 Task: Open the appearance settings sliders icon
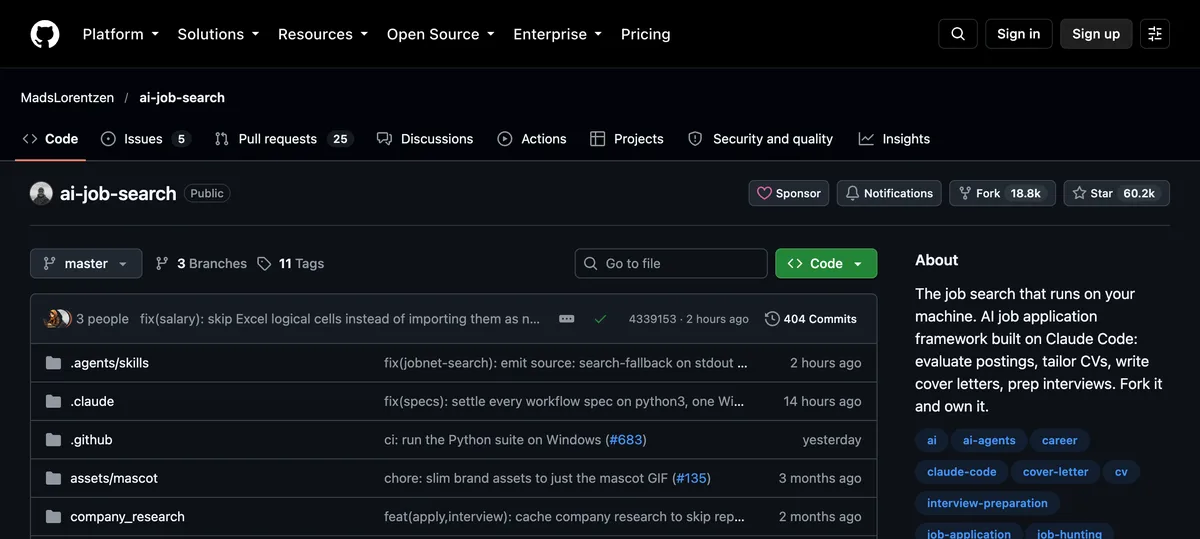[1155, 34]
